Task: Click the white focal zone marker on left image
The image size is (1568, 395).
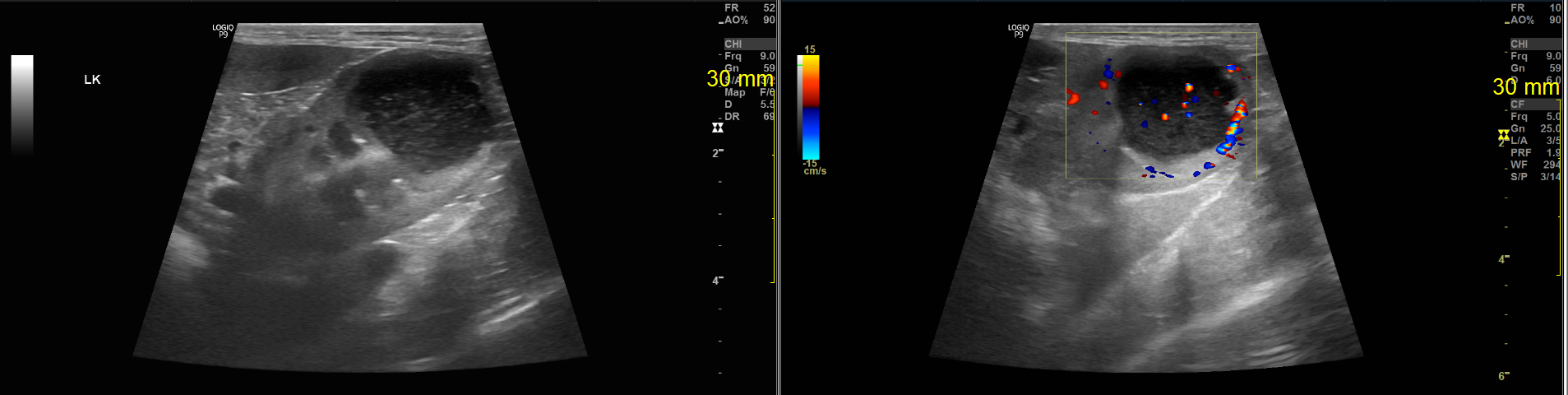Action: coord(717,128)
